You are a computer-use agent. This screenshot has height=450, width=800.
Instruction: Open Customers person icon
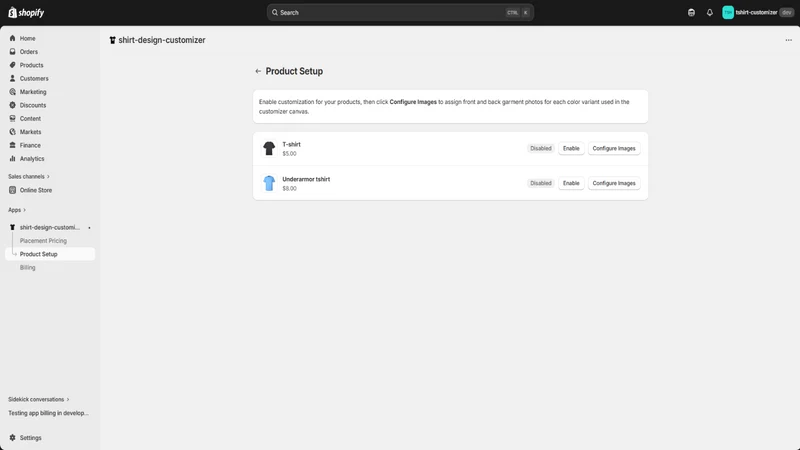[12, 78]
